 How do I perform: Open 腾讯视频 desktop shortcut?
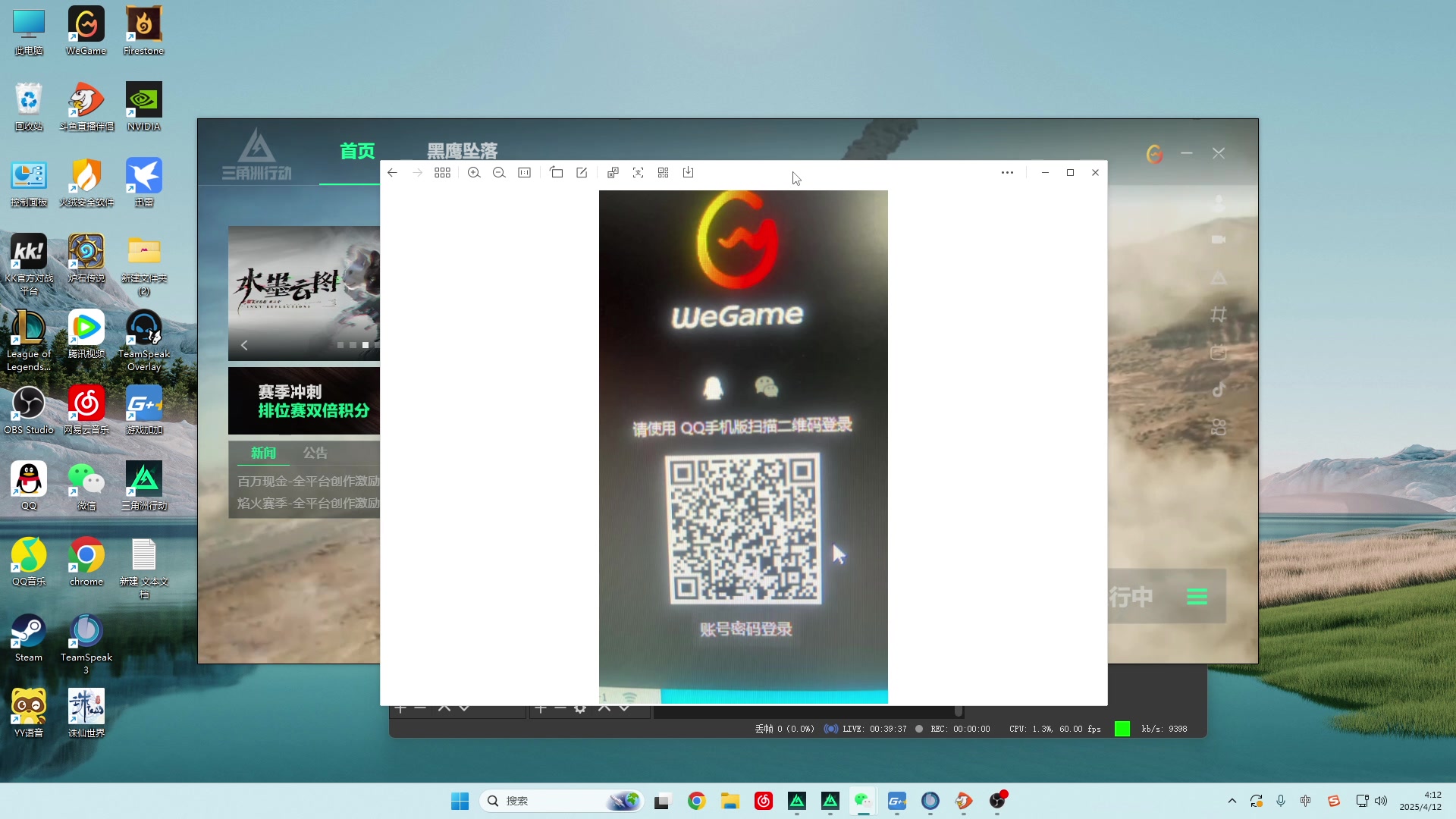tap(86, 334)
